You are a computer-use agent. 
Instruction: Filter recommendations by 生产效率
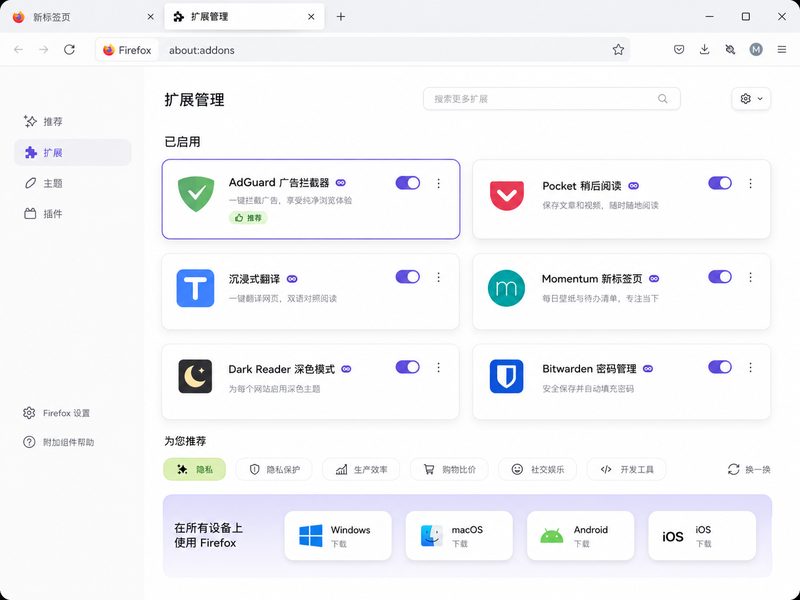click(361, 469)
